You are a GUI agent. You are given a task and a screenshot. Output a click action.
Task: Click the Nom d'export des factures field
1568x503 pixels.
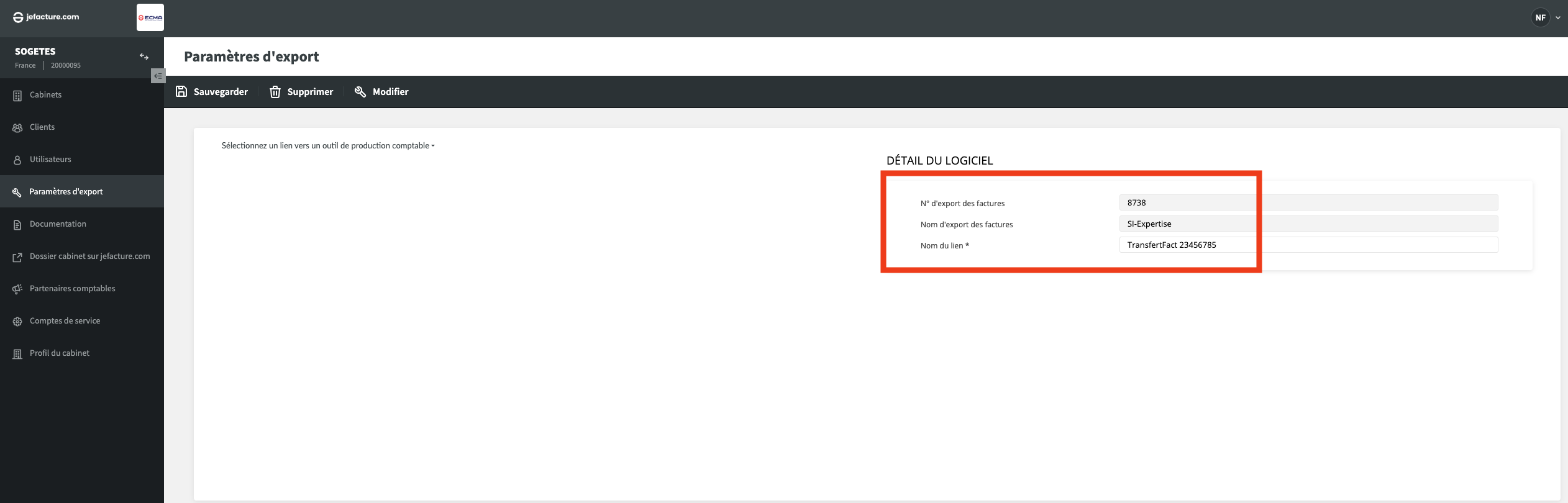click(1308, 224)
